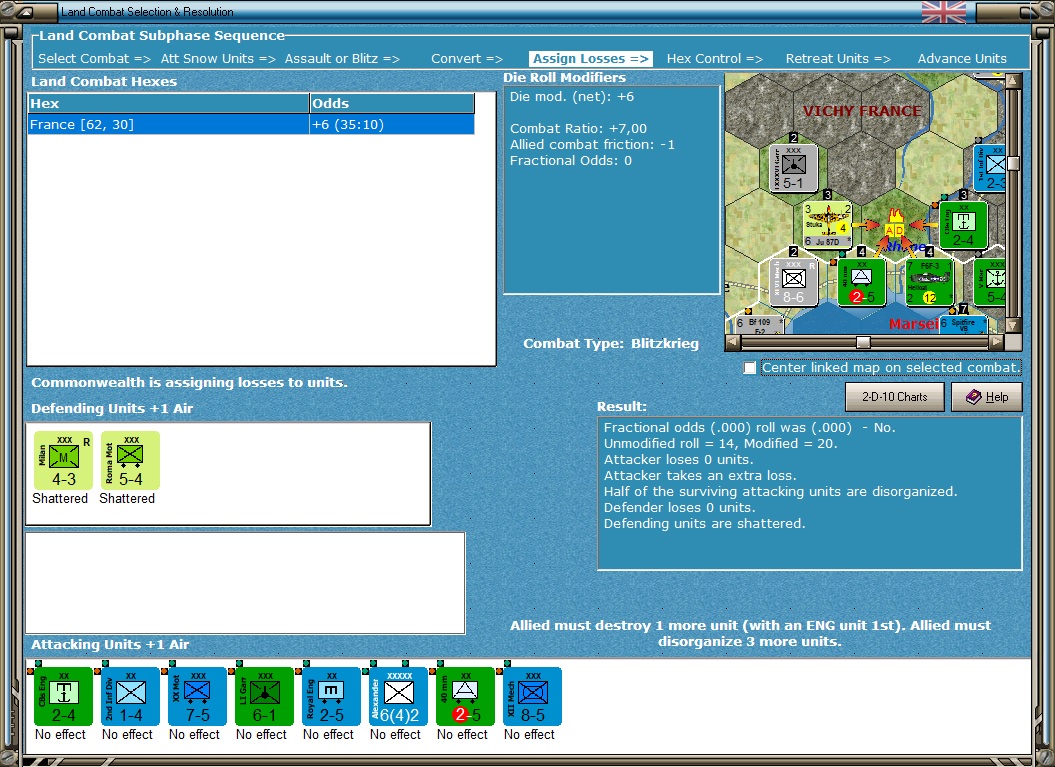Click the Assign Losses subphase step
This screenshot has width=1055, height=767.
pos(590,59)
